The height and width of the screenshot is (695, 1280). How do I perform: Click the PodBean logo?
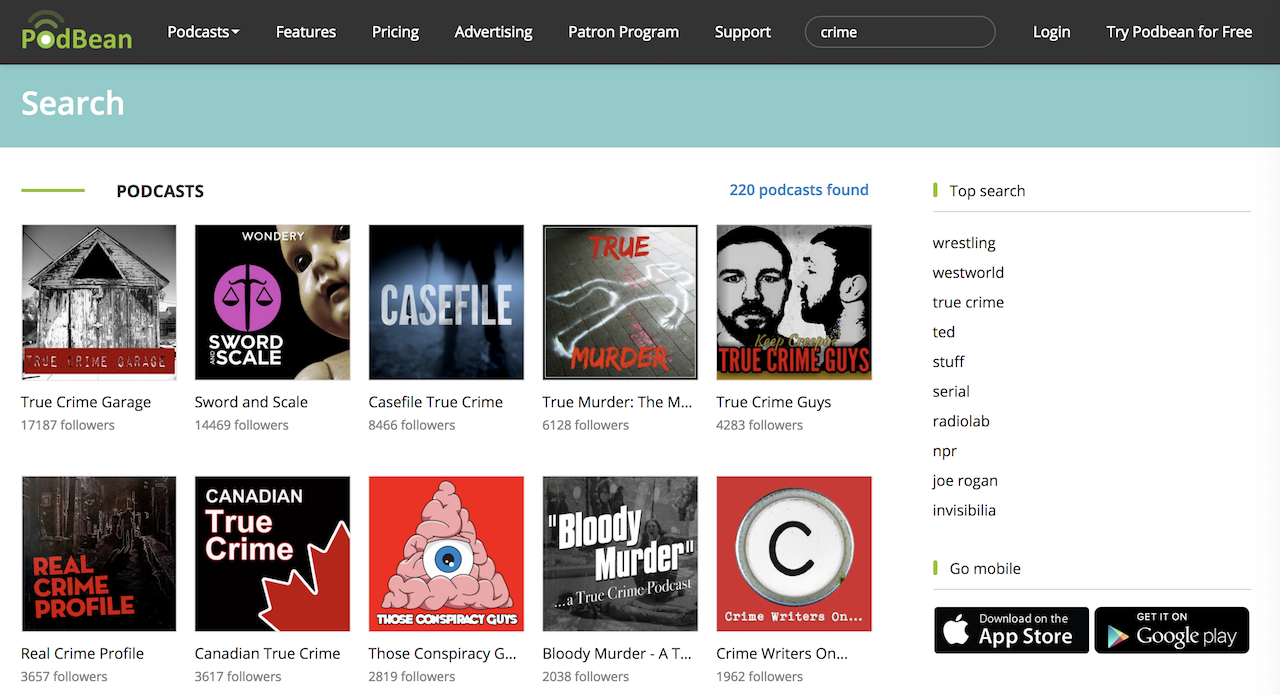(x=76, y=31)
